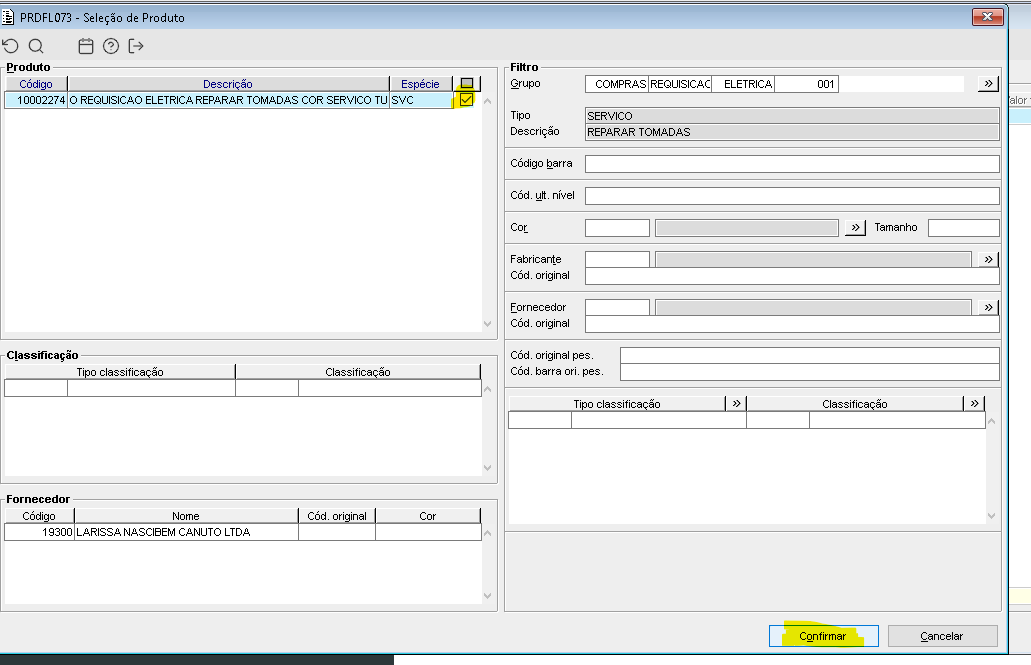The image size is (1031, 665).
Task: Click the help question mark icon
Action: (111, 46)
